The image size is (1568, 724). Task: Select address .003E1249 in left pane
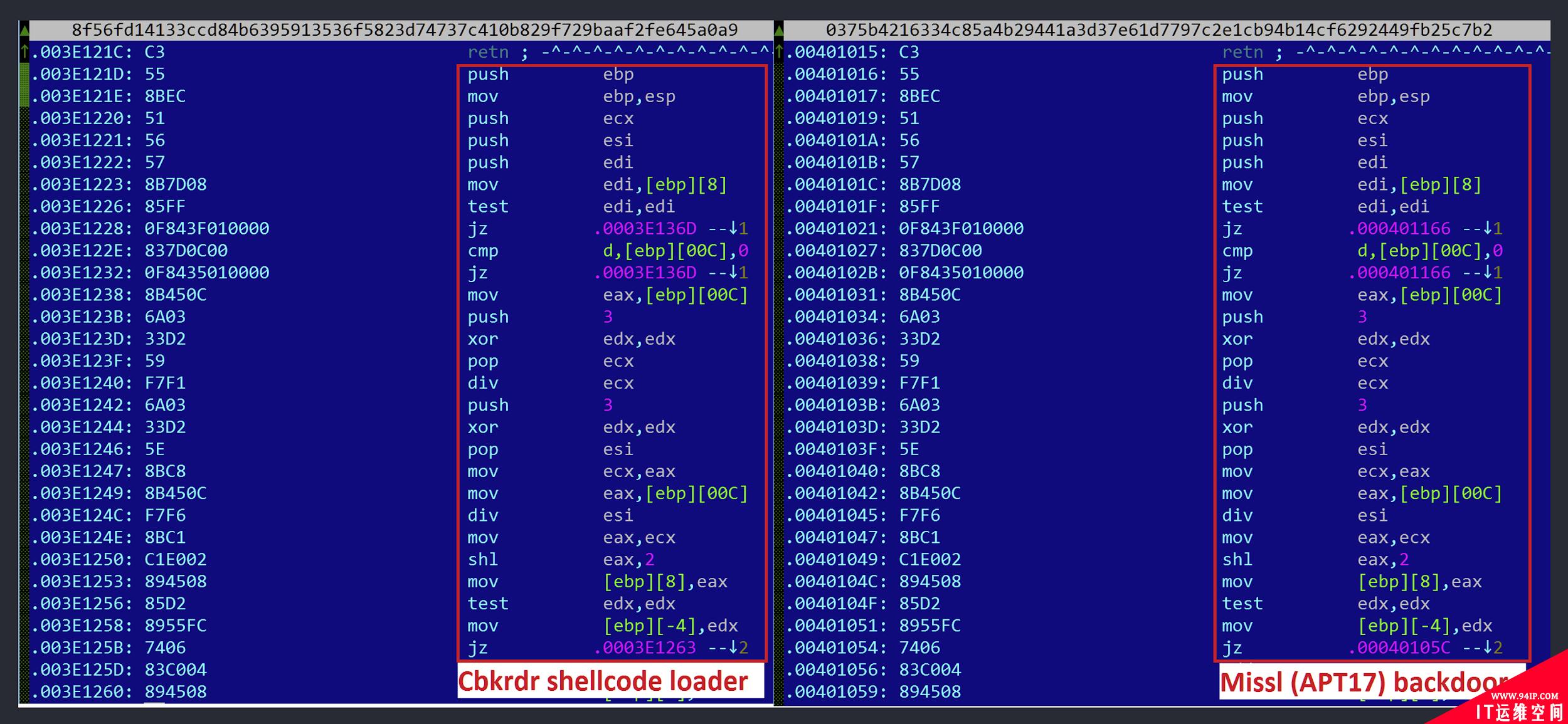click(x=82, y=493)
